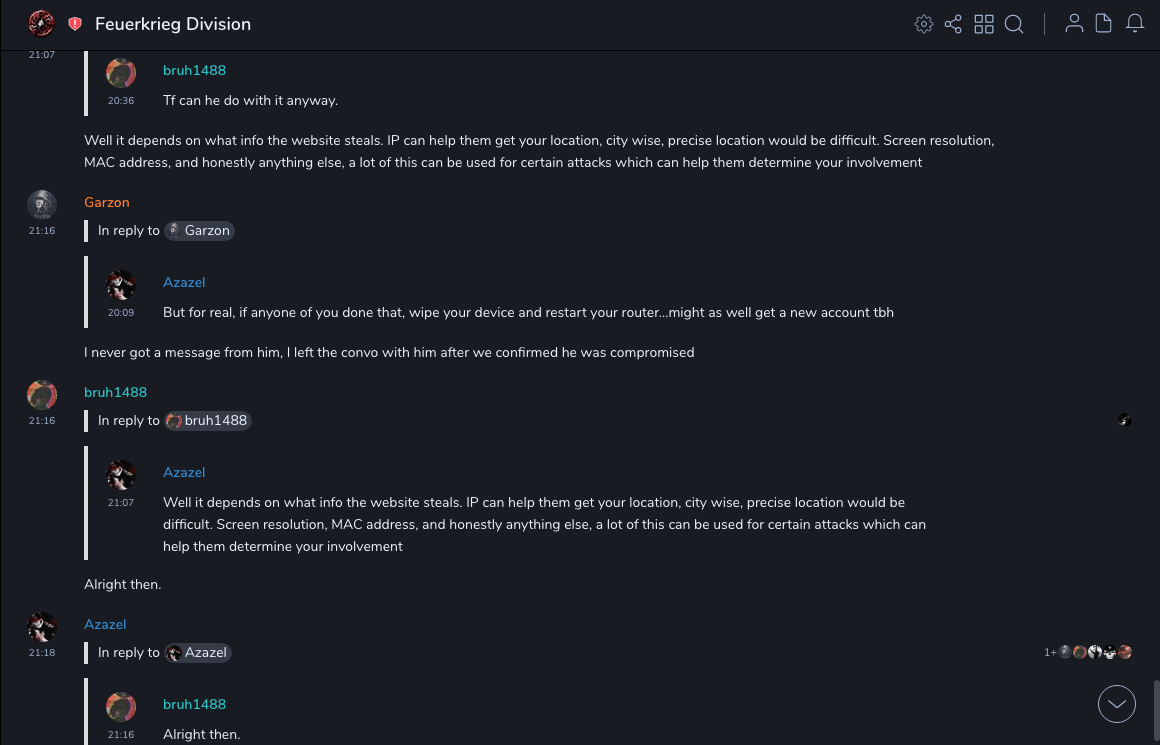Click the orange Garzon sender name
The height and width of the screenshot is (745, 1160).
pos(107,202)
